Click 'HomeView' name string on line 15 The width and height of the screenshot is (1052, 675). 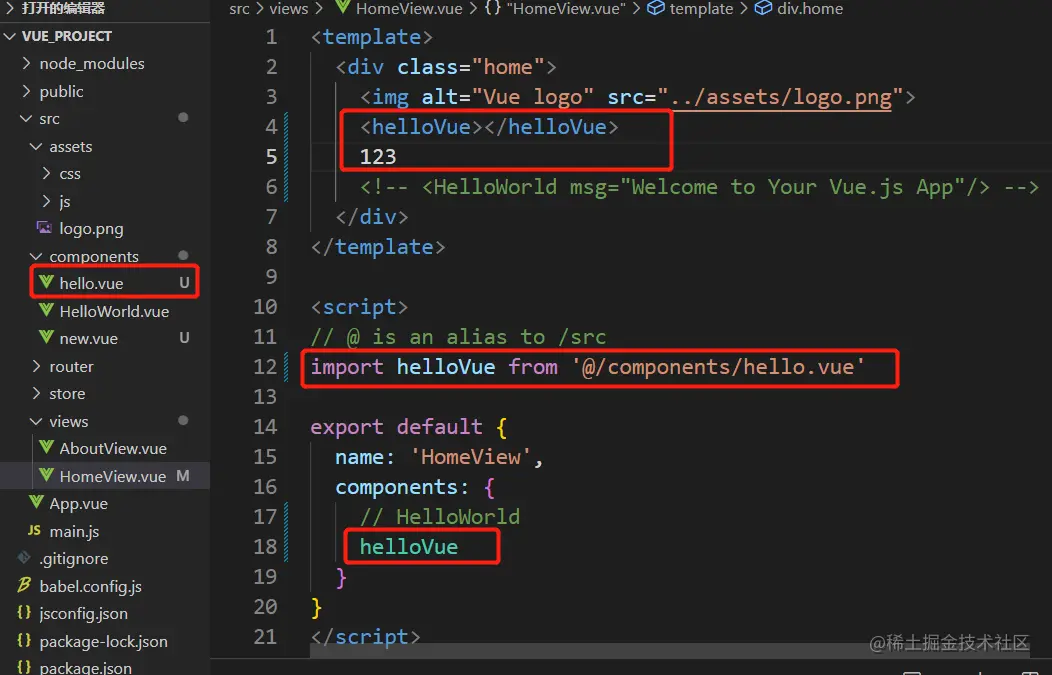pyautogui.click(x=470, y=457)
